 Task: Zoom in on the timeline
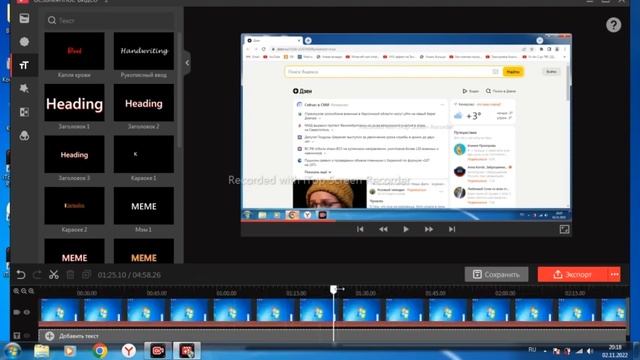pos(16,291)
